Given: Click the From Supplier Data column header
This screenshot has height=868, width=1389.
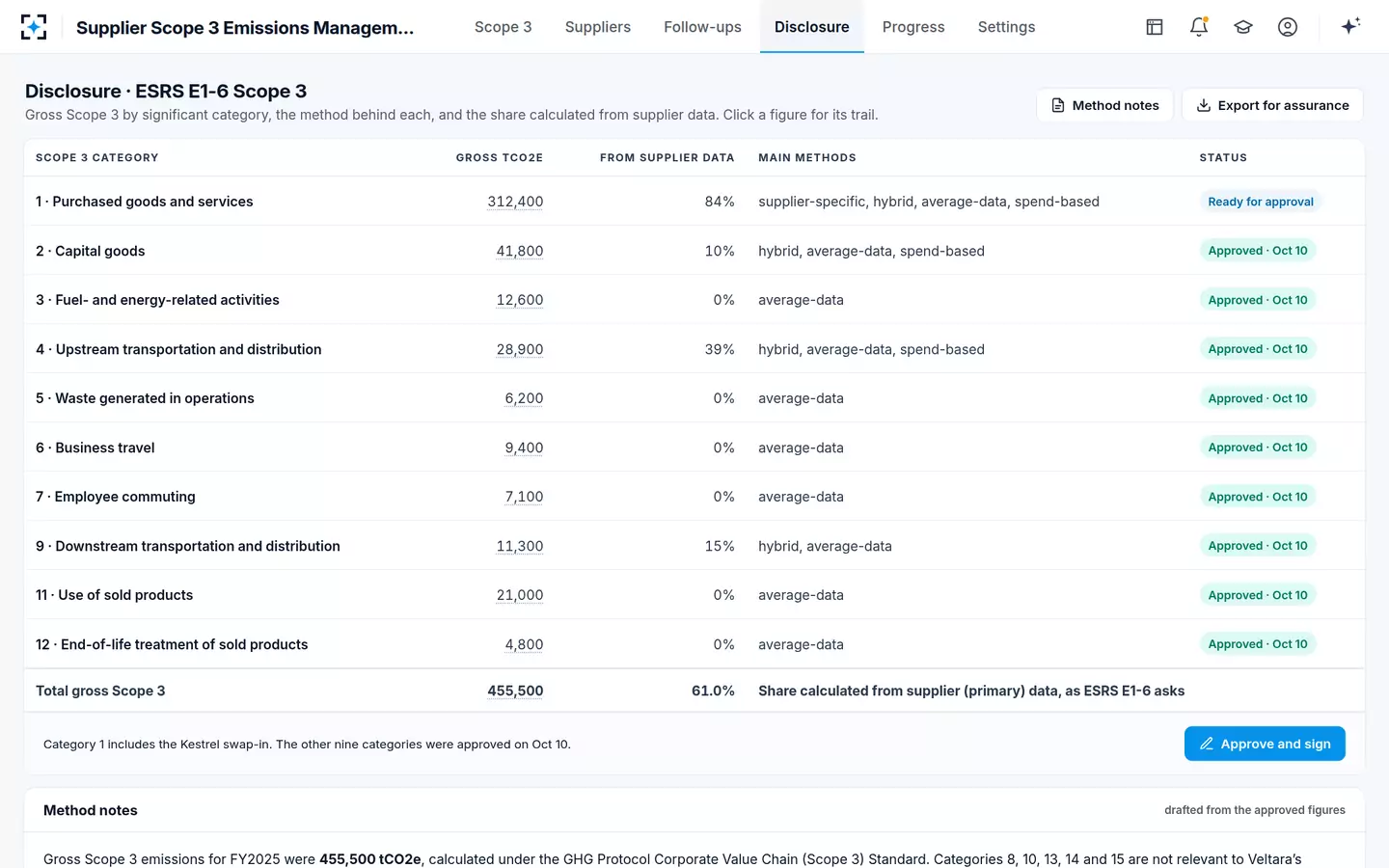Looking at the screenshot, I should pyautogui.click(x=667, y=157).
